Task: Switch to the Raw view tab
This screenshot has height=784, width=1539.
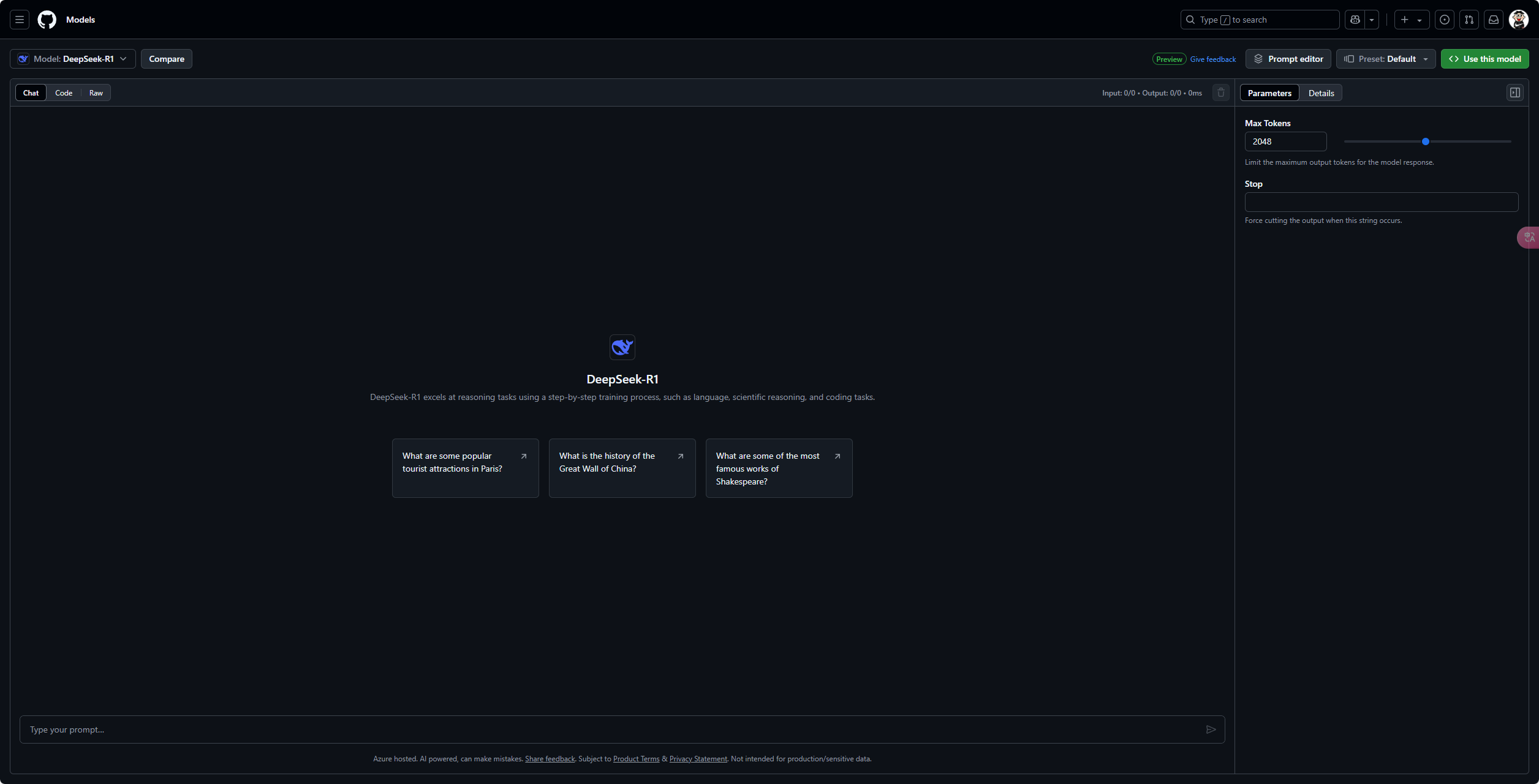Action: coord(96,93)
